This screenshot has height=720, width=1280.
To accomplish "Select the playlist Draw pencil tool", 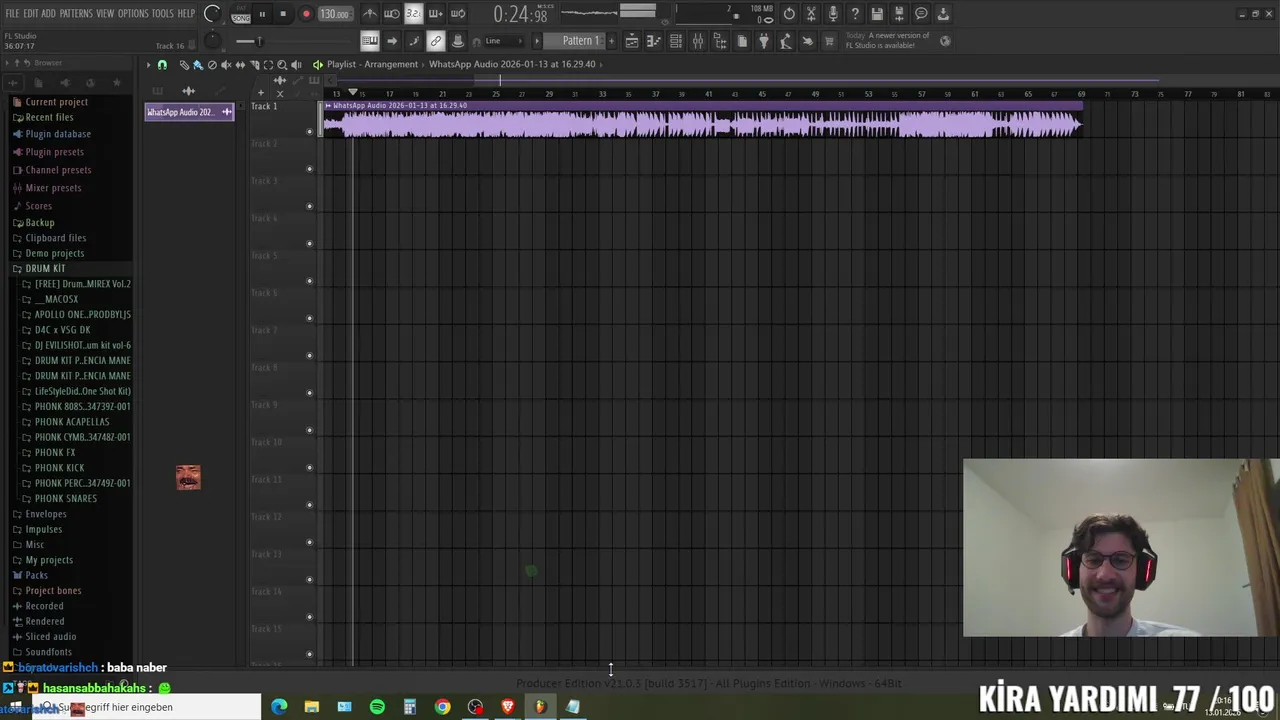I will 184,65.
